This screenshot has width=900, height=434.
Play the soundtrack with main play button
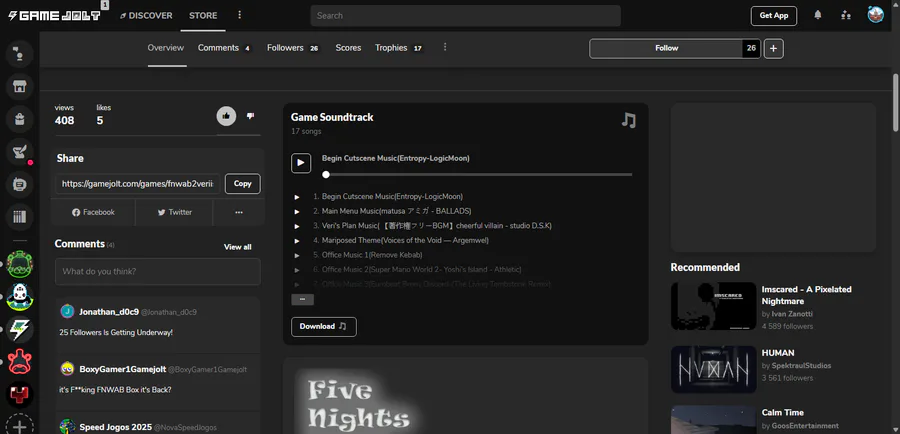coord(301,163)
